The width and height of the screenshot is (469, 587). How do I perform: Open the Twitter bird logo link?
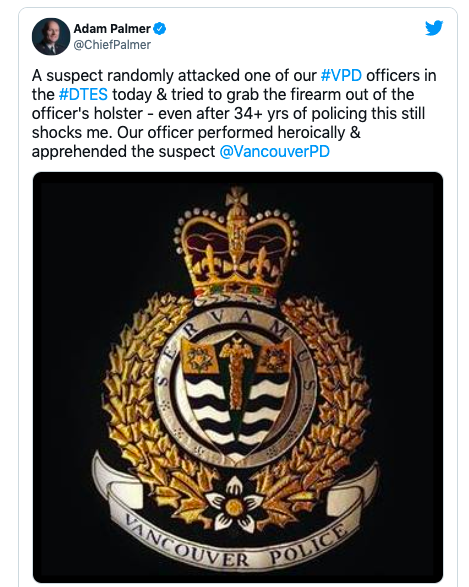[x=434, y=28]
